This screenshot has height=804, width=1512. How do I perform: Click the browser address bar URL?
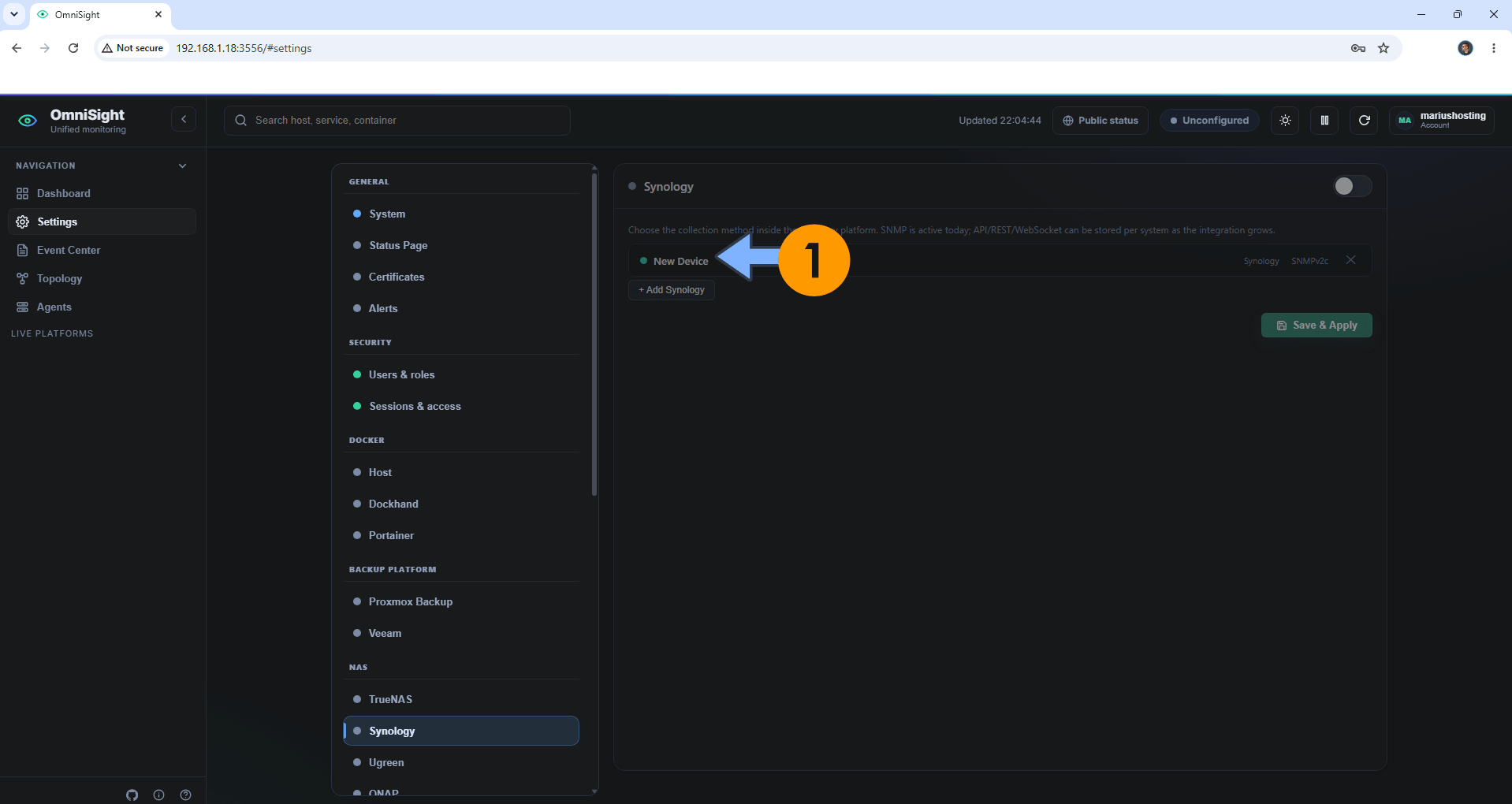pyautogui.click(x=244, y=48)
